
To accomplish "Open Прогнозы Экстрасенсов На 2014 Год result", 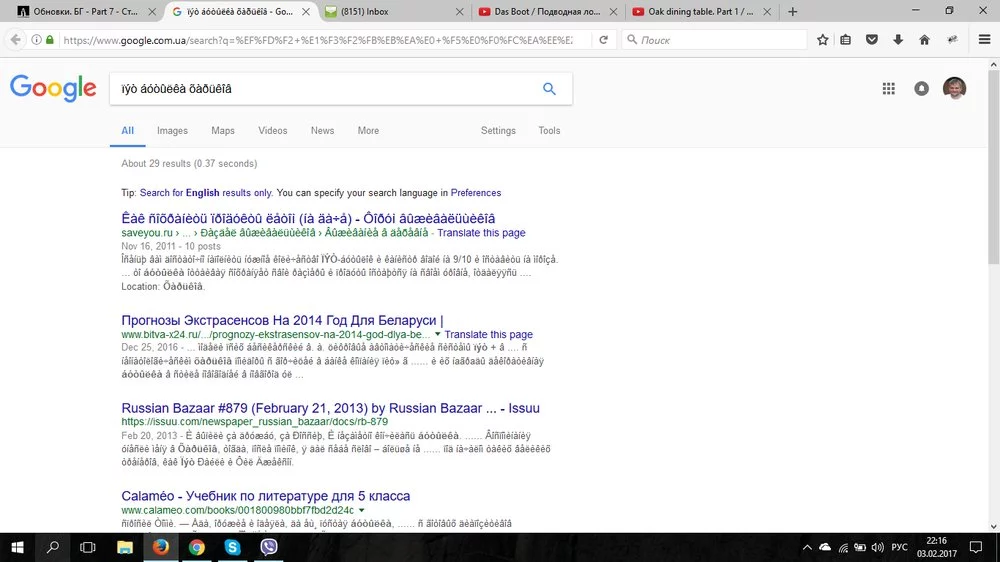I will (282, 320).
